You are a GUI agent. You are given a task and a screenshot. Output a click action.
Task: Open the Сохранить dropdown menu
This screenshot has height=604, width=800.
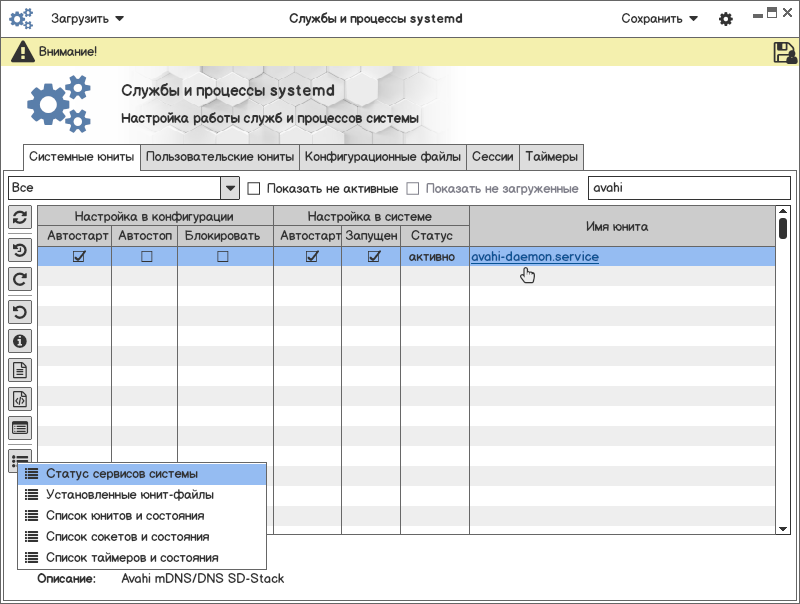tap(659, 18)
